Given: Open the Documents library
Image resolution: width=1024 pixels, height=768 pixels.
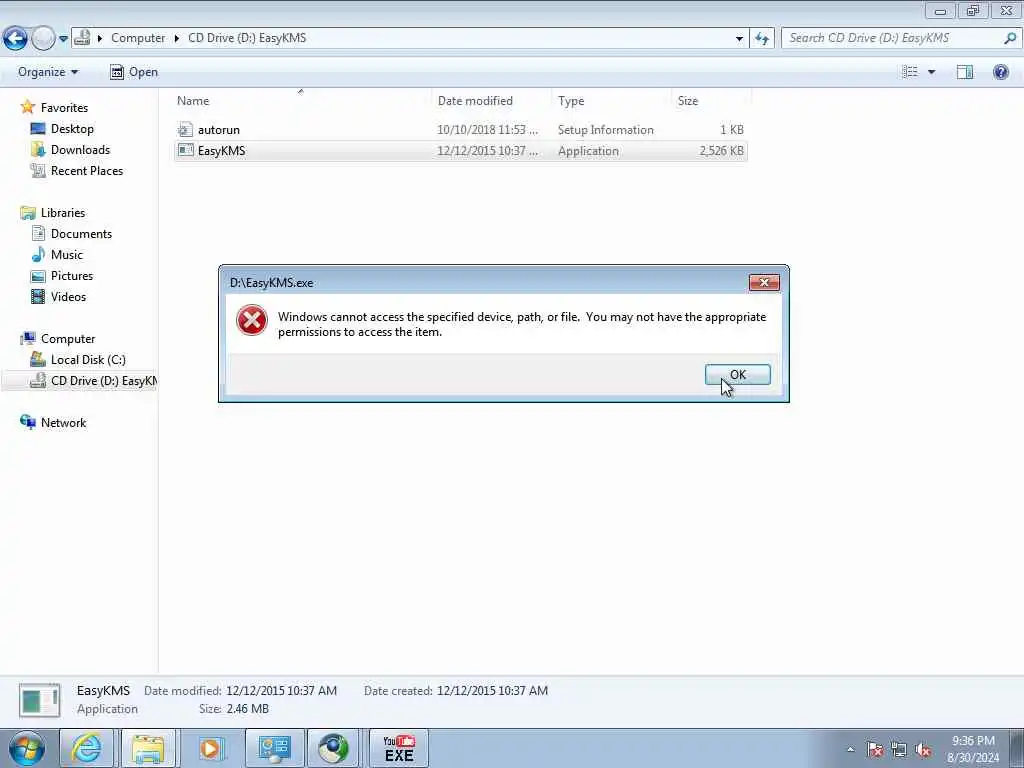Looking at the screenshot, I should [81, 234].
